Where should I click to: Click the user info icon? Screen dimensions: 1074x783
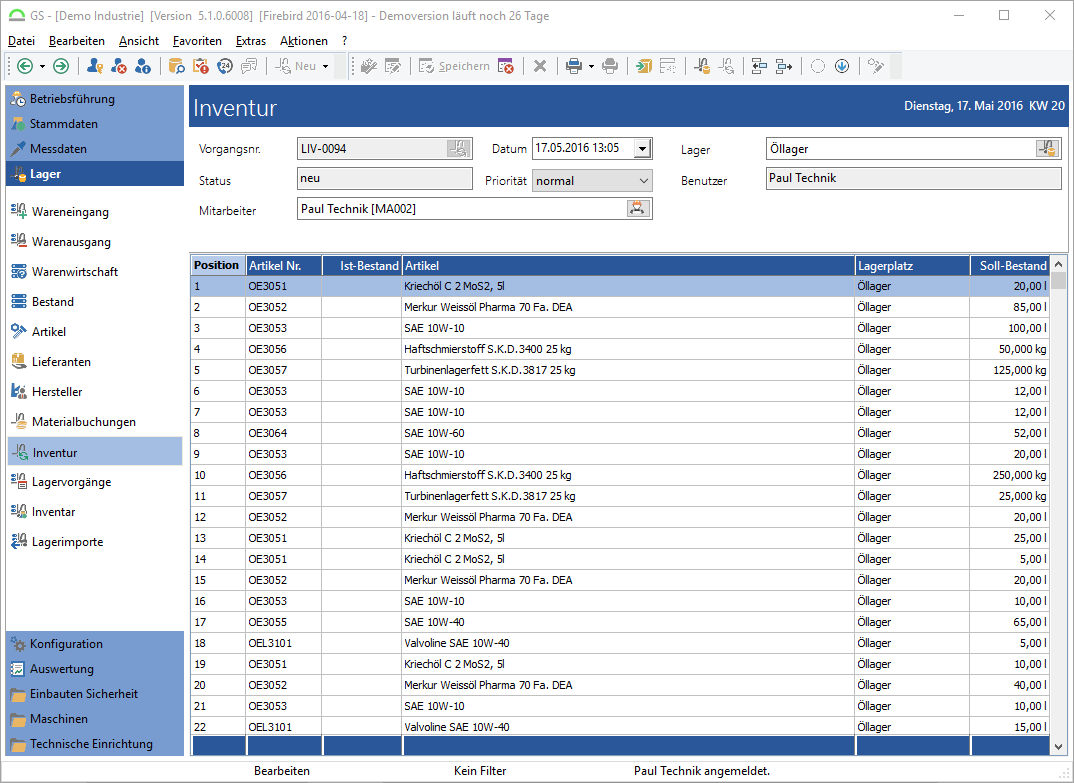point(142,66)
